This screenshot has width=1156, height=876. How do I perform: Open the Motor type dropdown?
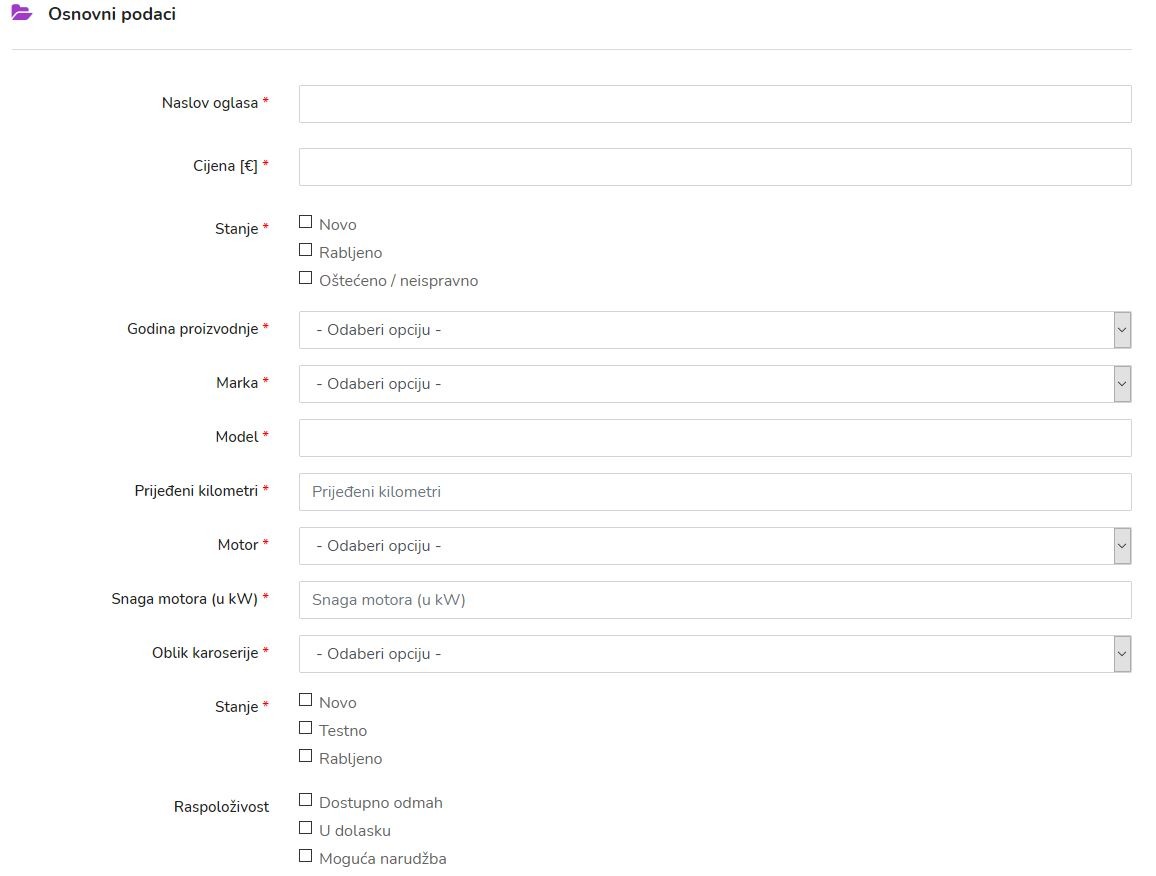pyautogui.click(x=714, y=546)
